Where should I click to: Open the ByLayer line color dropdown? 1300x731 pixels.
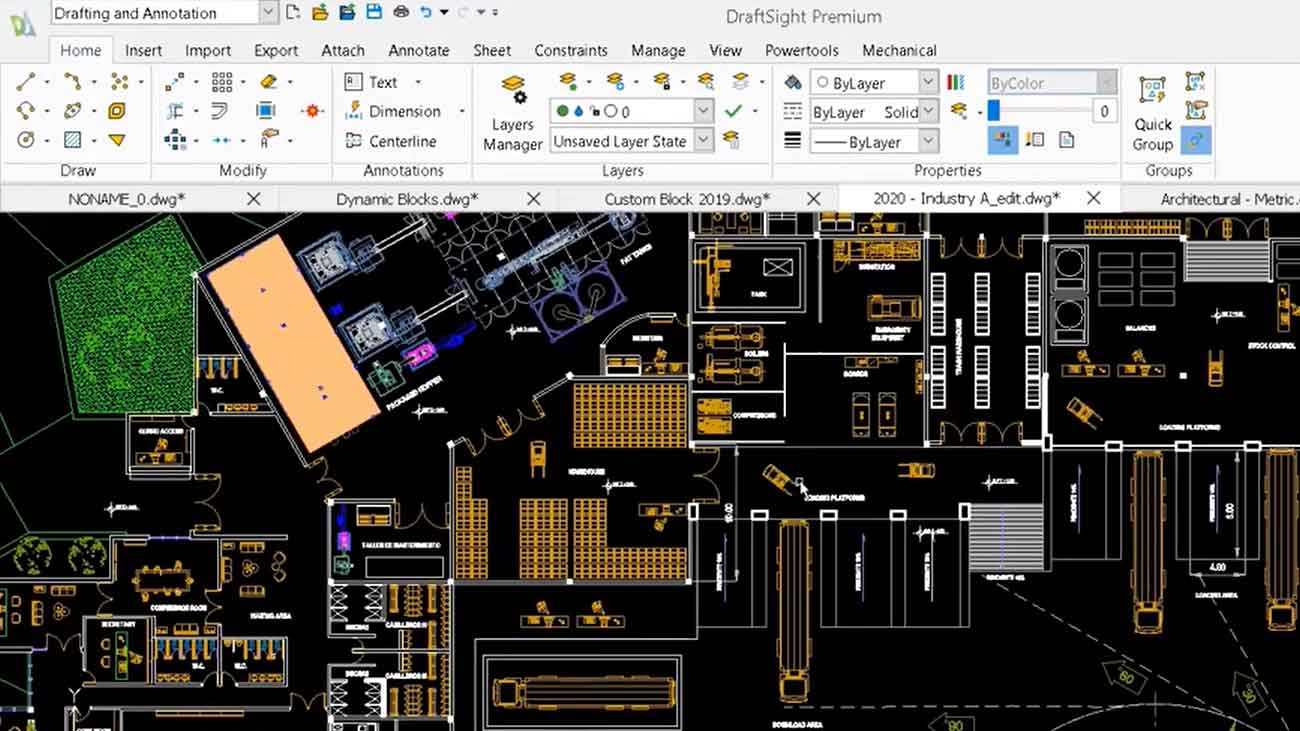pos(928,82)
